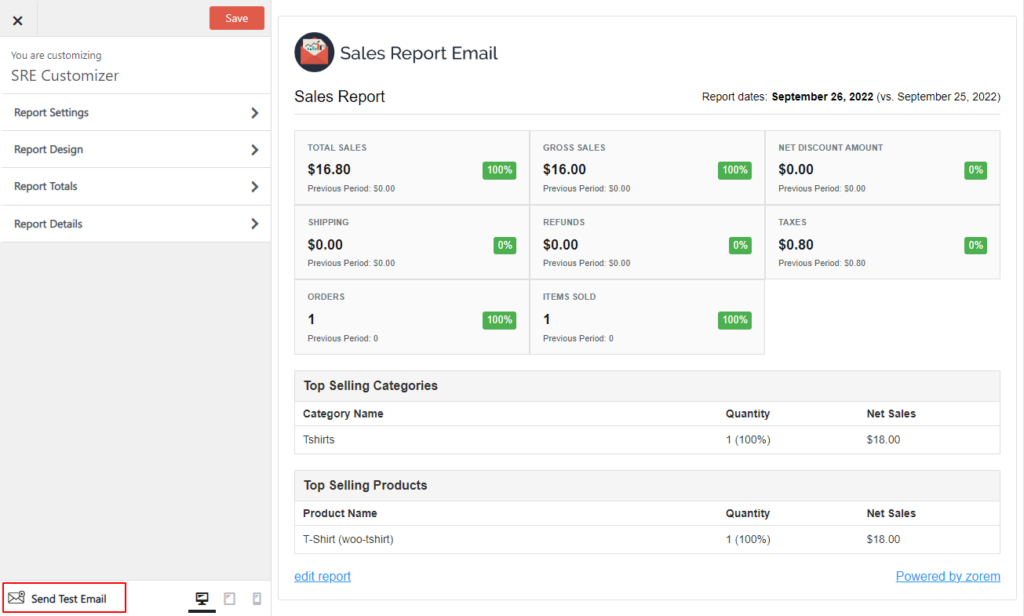Open the Report Details panel
The height and width of the screenshot is (616, 1024).
point(136,223)
